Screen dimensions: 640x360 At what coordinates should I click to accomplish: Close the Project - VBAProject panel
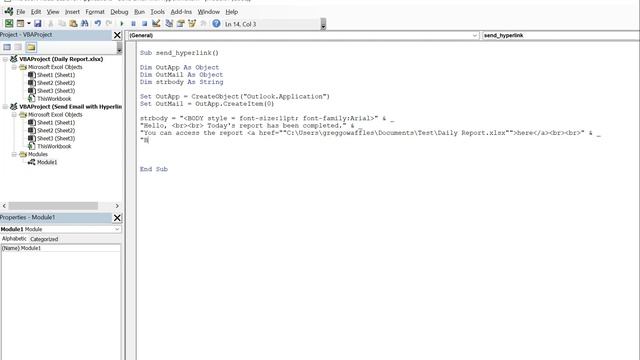click(x=117, y=35)
